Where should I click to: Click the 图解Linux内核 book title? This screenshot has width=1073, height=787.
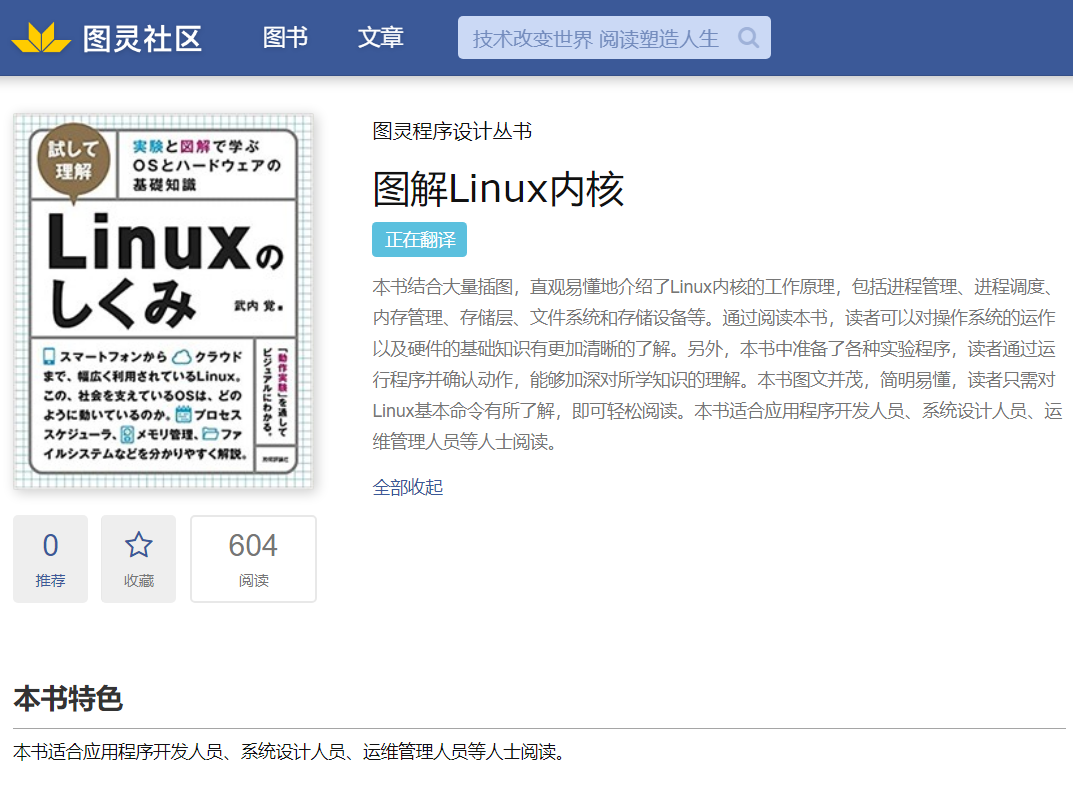click(498, 190)
